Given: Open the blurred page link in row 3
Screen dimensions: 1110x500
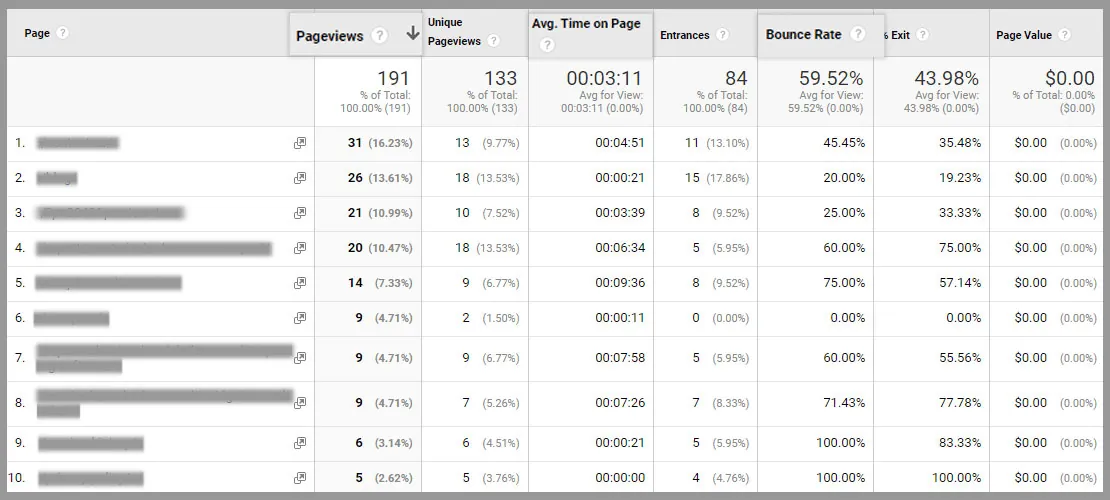Looking at the screenshot, I should [x=110, y=212].
